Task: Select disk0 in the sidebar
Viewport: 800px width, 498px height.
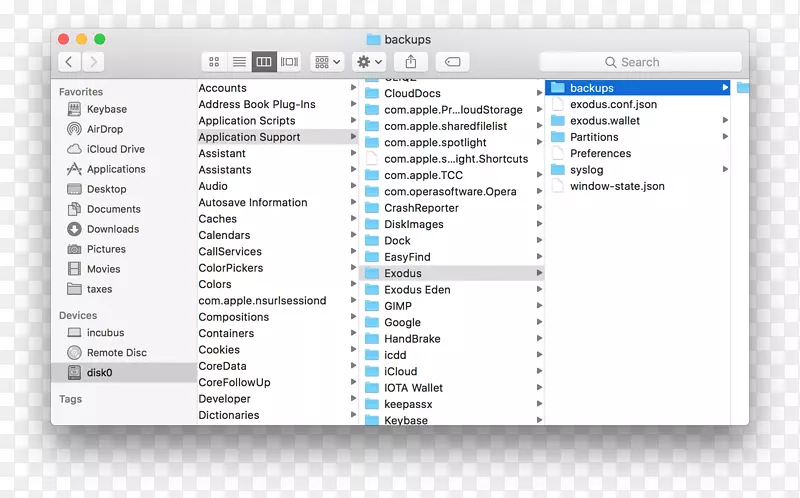Action: point(124,372)
